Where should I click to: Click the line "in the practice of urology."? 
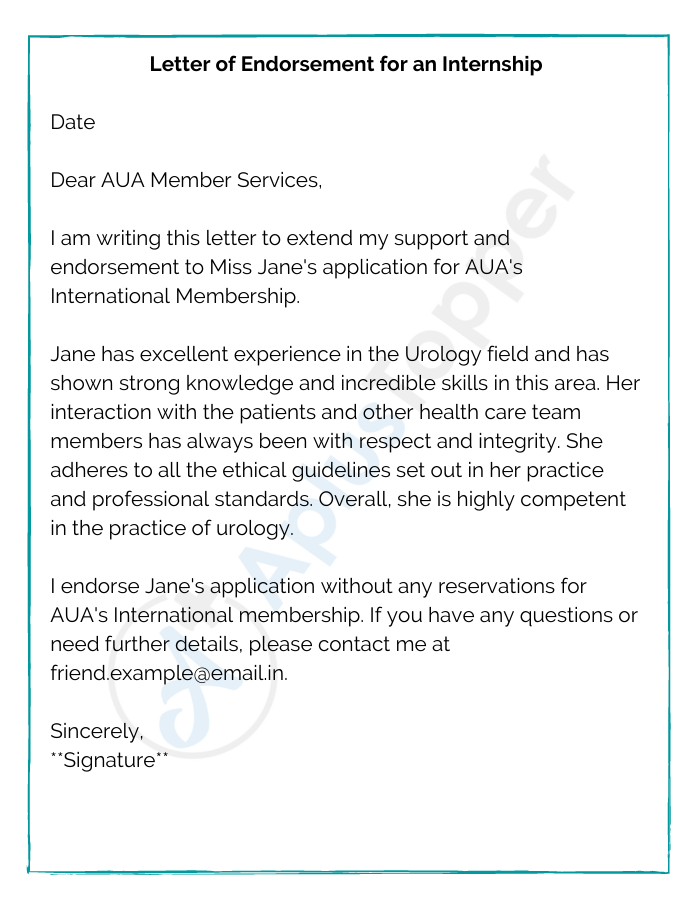tap(172, 528)
